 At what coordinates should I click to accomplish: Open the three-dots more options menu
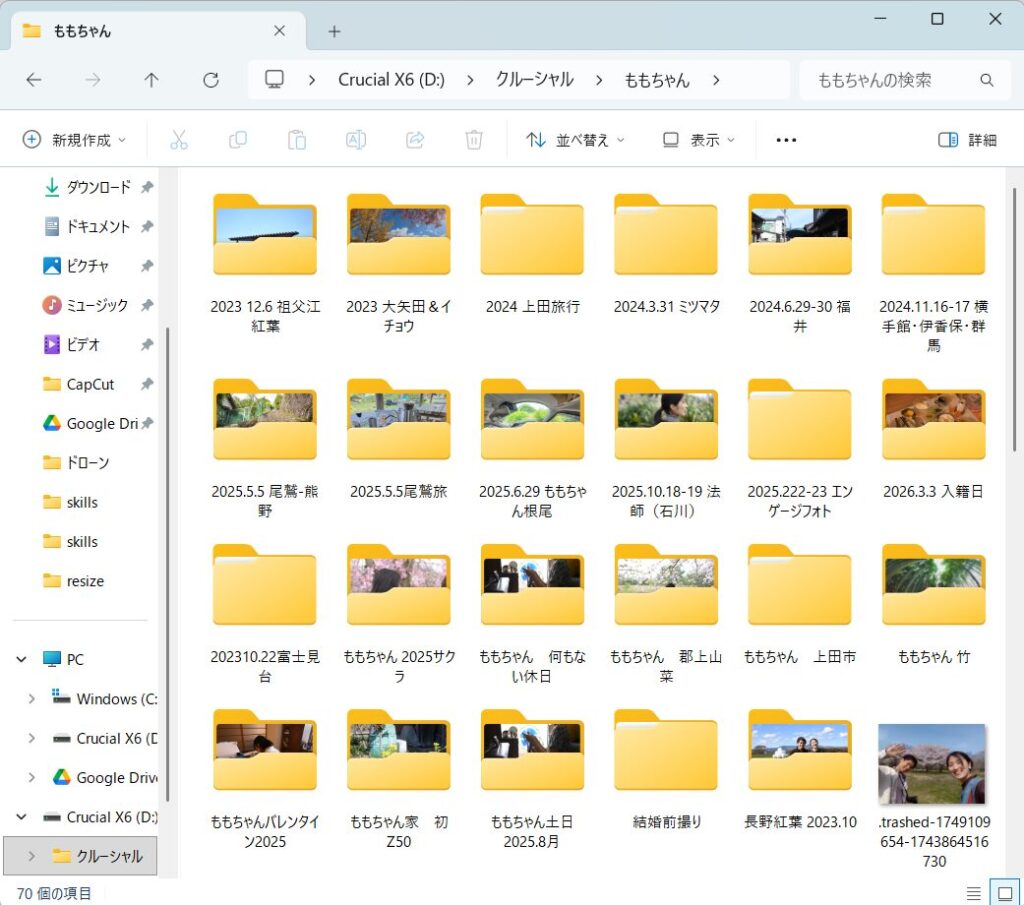tap(786, 140)
